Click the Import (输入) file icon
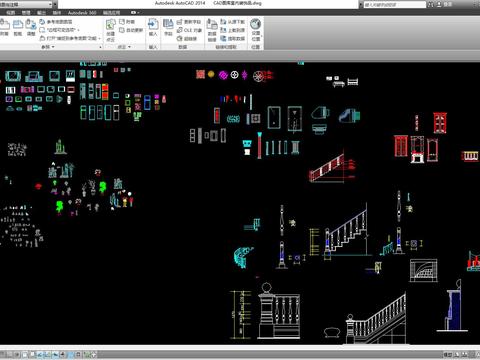480x360 pixels. [153, 27]
